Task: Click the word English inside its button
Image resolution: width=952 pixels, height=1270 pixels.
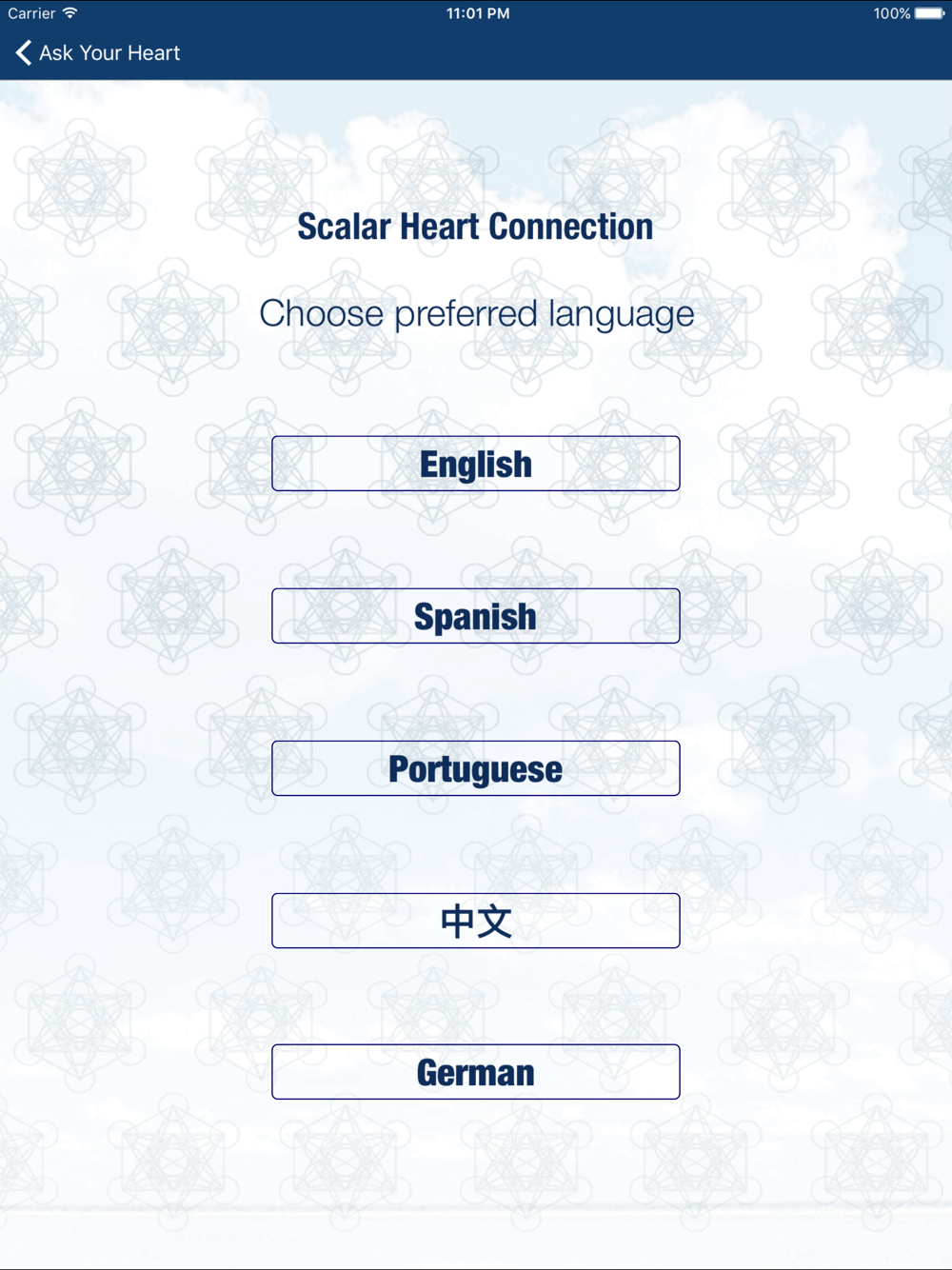Action: click(x=476, y=465)
